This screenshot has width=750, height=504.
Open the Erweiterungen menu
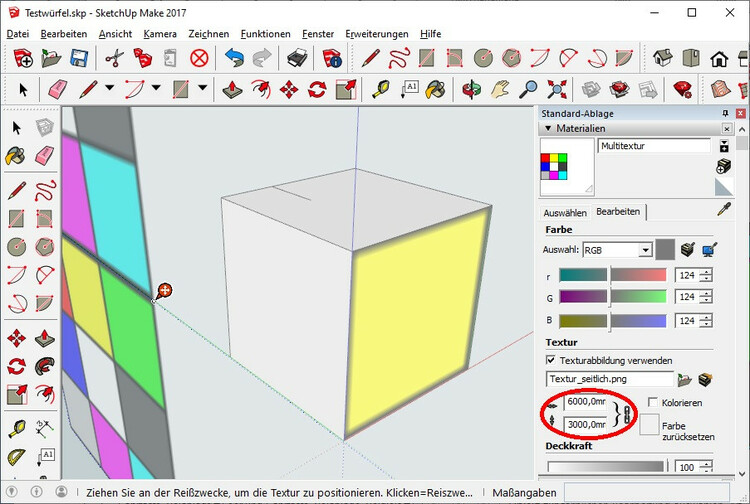[377, 34]
